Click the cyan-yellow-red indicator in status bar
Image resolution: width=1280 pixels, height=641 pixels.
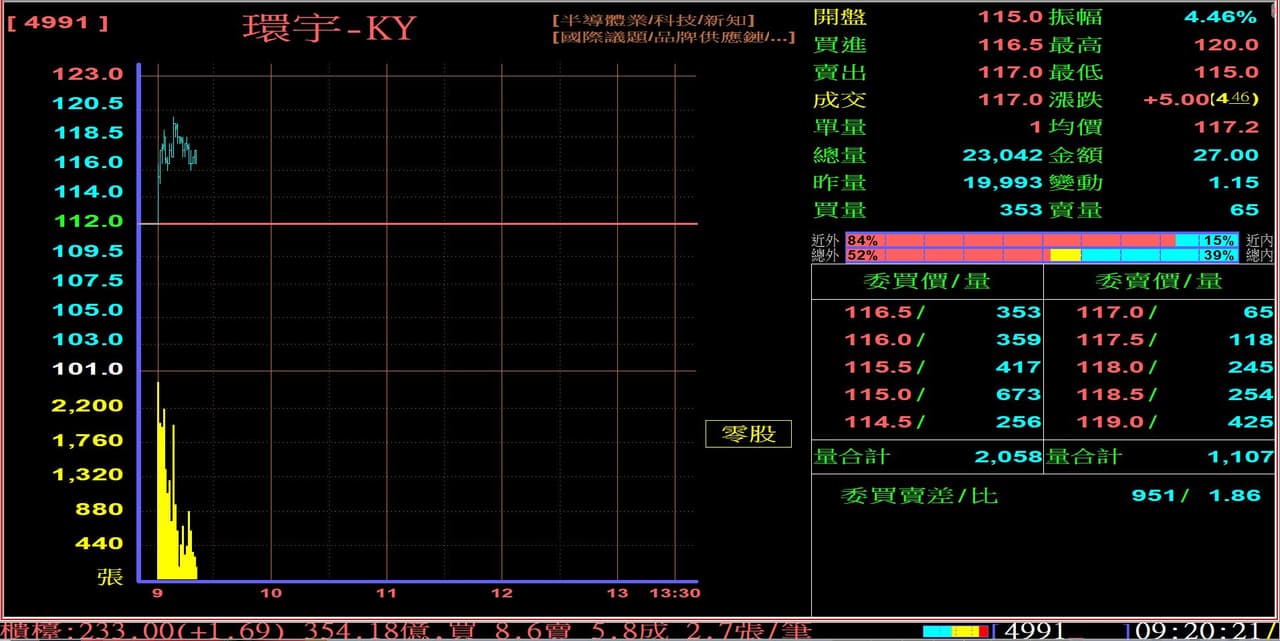[955, 631]
